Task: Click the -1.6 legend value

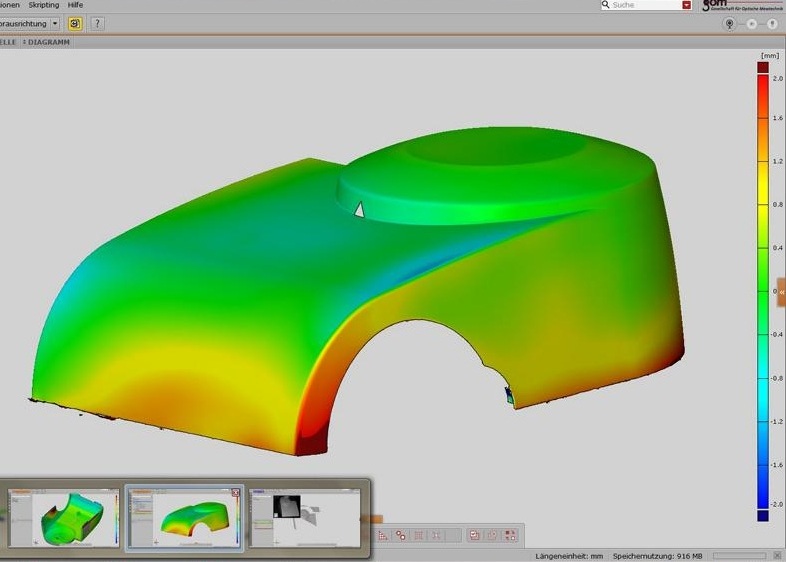Action: (776, 465)
